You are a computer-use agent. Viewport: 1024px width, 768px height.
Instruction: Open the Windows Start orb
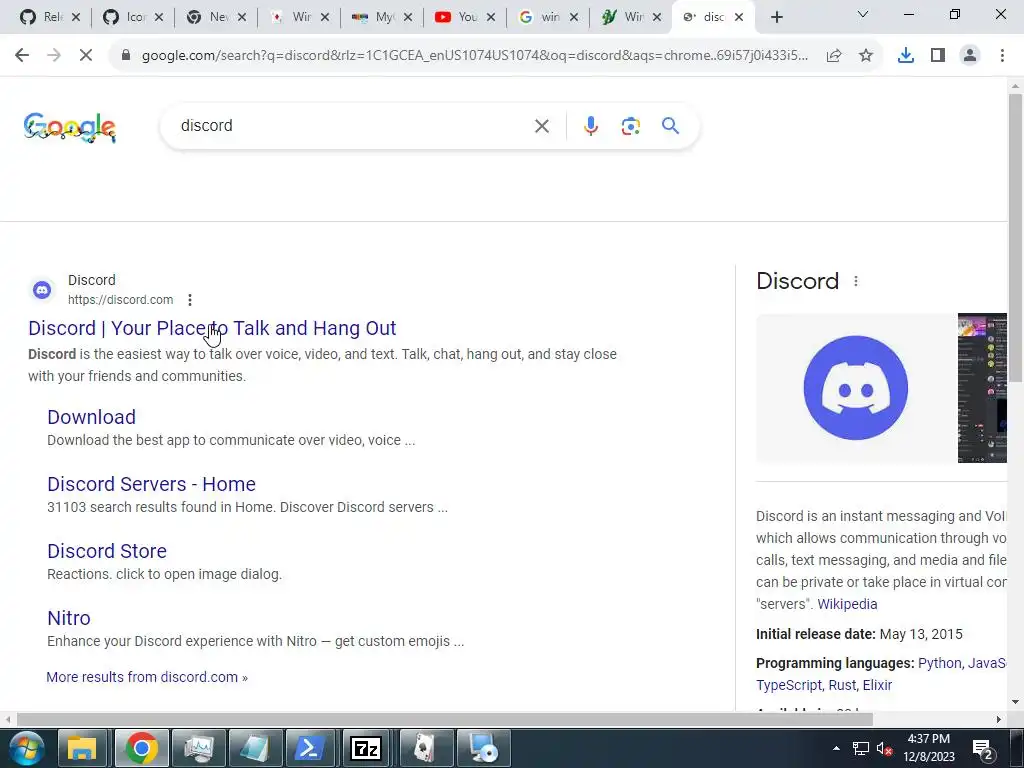coord(25,748)
